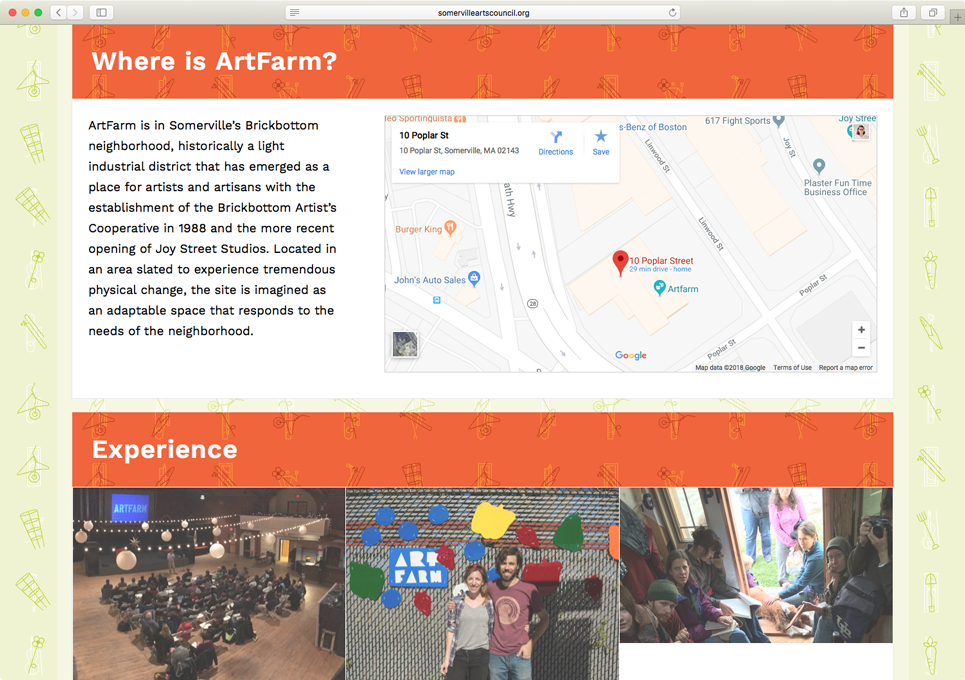965x680 pixels.
Task: Zoom in on the map with the plus icon
Action: click(860, 329)
